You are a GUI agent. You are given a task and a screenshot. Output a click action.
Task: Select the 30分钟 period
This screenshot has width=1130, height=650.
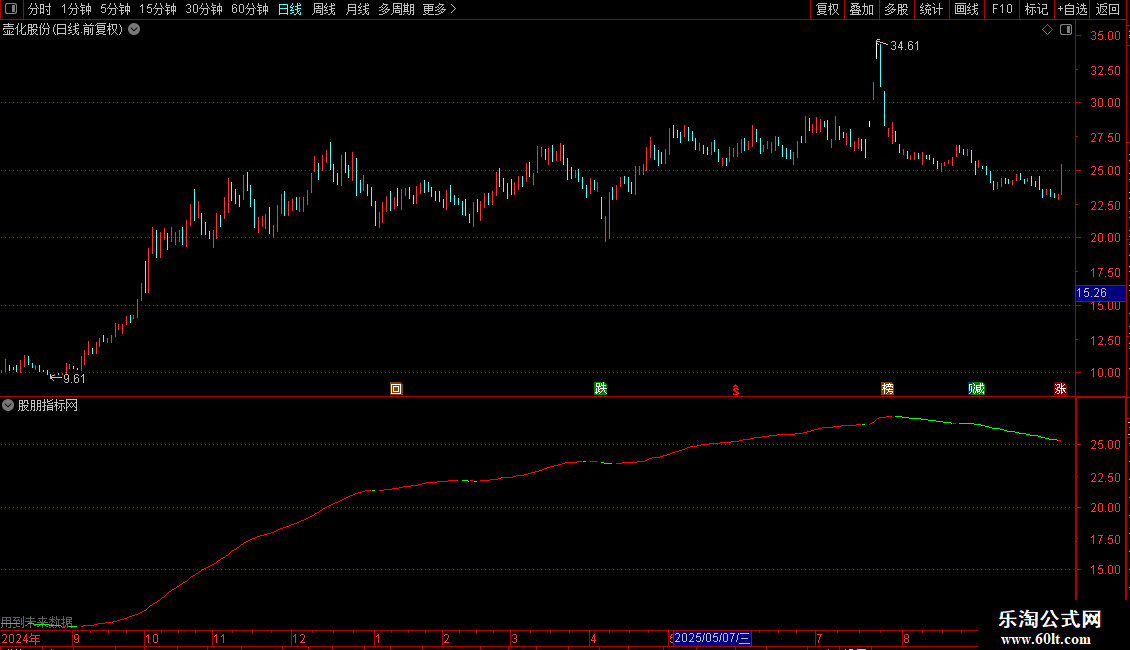tap(204, 9)
